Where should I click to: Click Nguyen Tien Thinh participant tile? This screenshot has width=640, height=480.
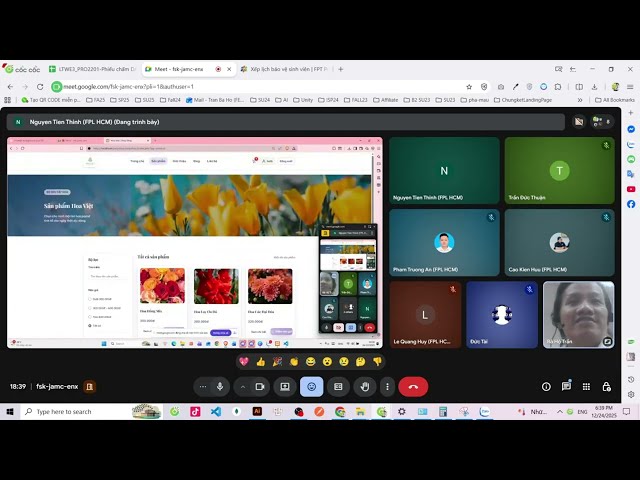(444, 170)
